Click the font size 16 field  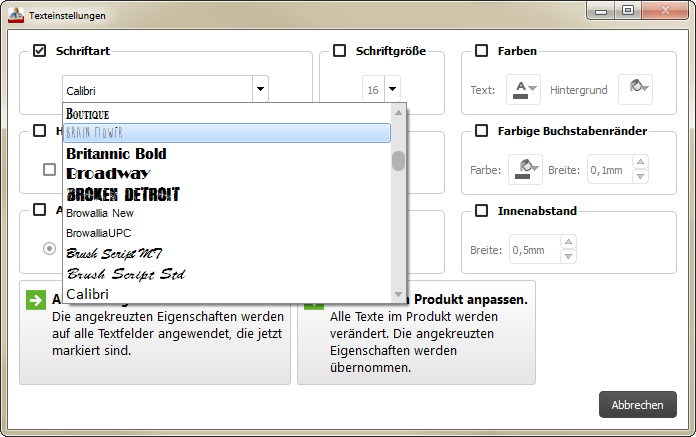point(373,90)
